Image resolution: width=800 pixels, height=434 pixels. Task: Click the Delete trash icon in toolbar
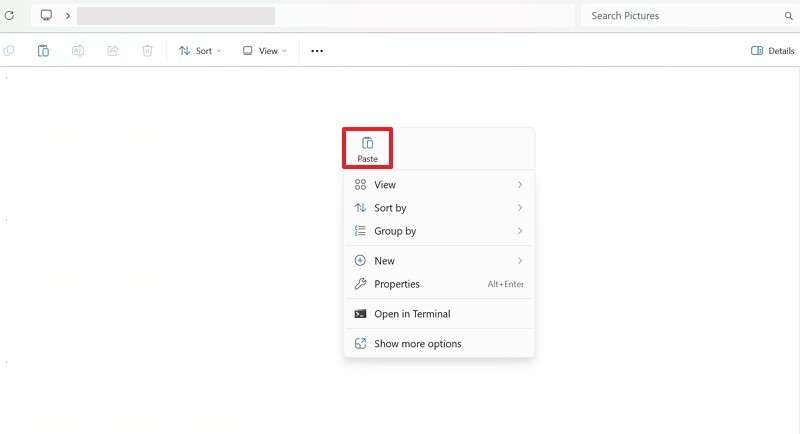point(147,51)
